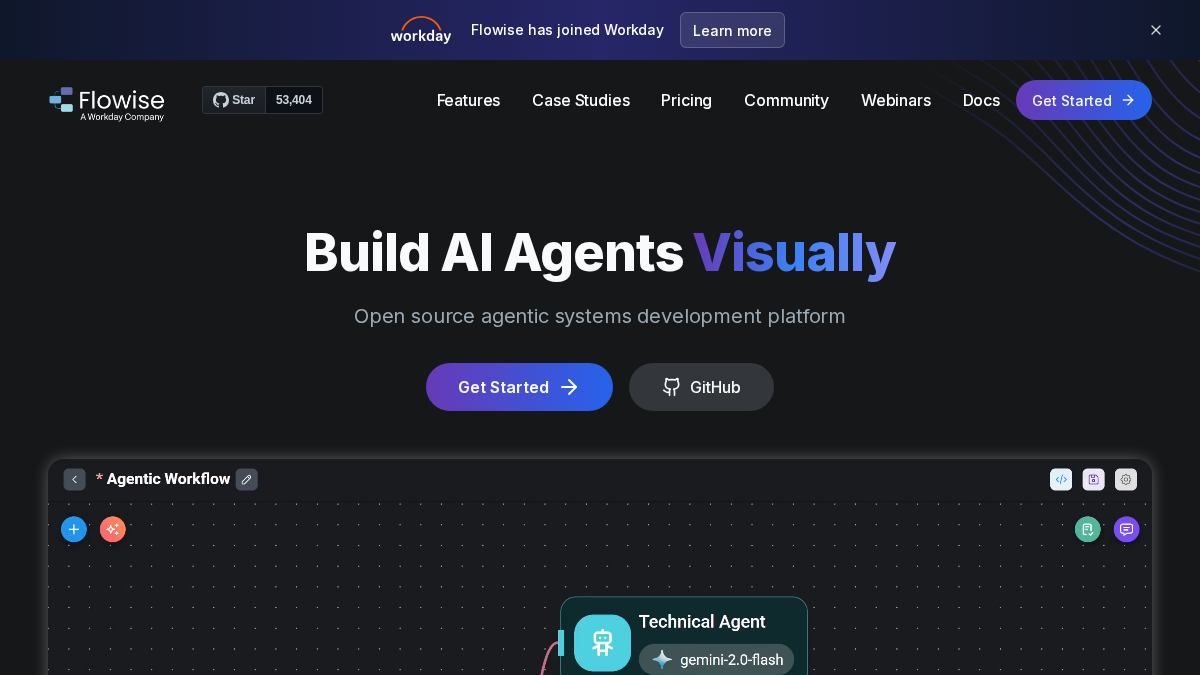Open the workflow settings gear icon
The image size is (1200, 675).
[x=1126, y=479]
